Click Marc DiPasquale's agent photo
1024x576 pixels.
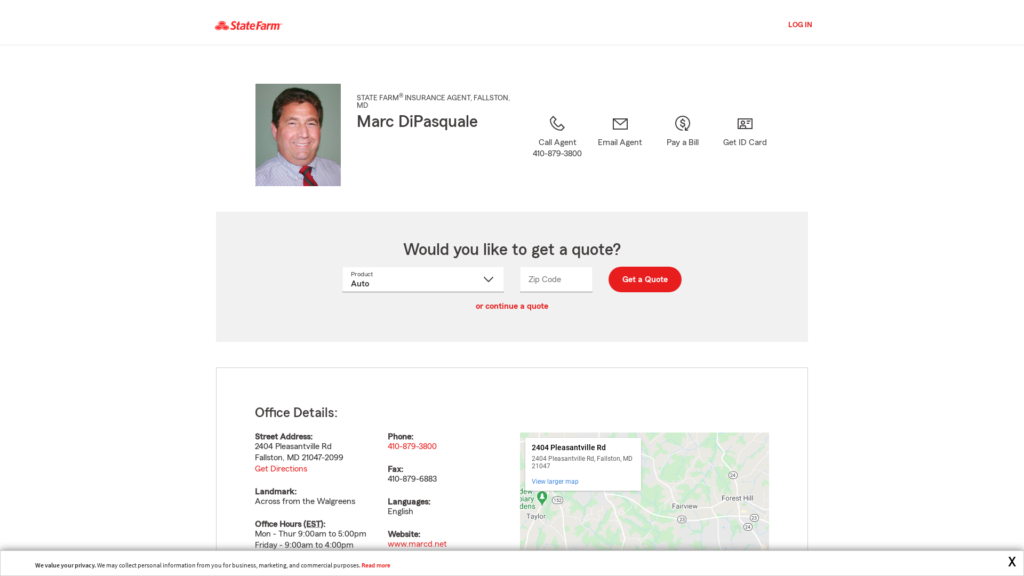pyautogui.click(x=298, y=135)
